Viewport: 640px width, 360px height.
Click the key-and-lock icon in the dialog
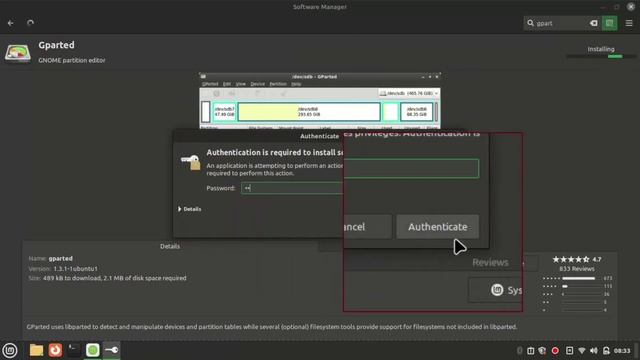[x=191, y=162]
